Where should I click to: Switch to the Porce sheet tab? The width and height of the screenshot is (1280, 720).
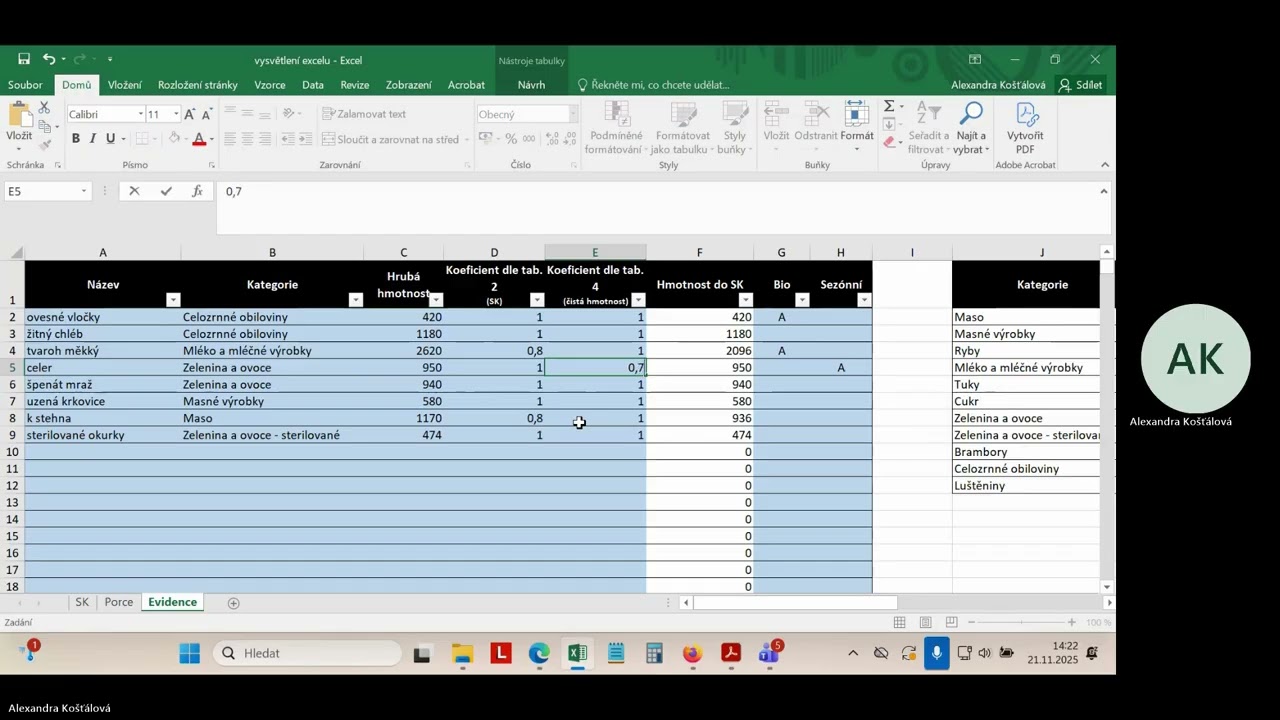(119, 602)
